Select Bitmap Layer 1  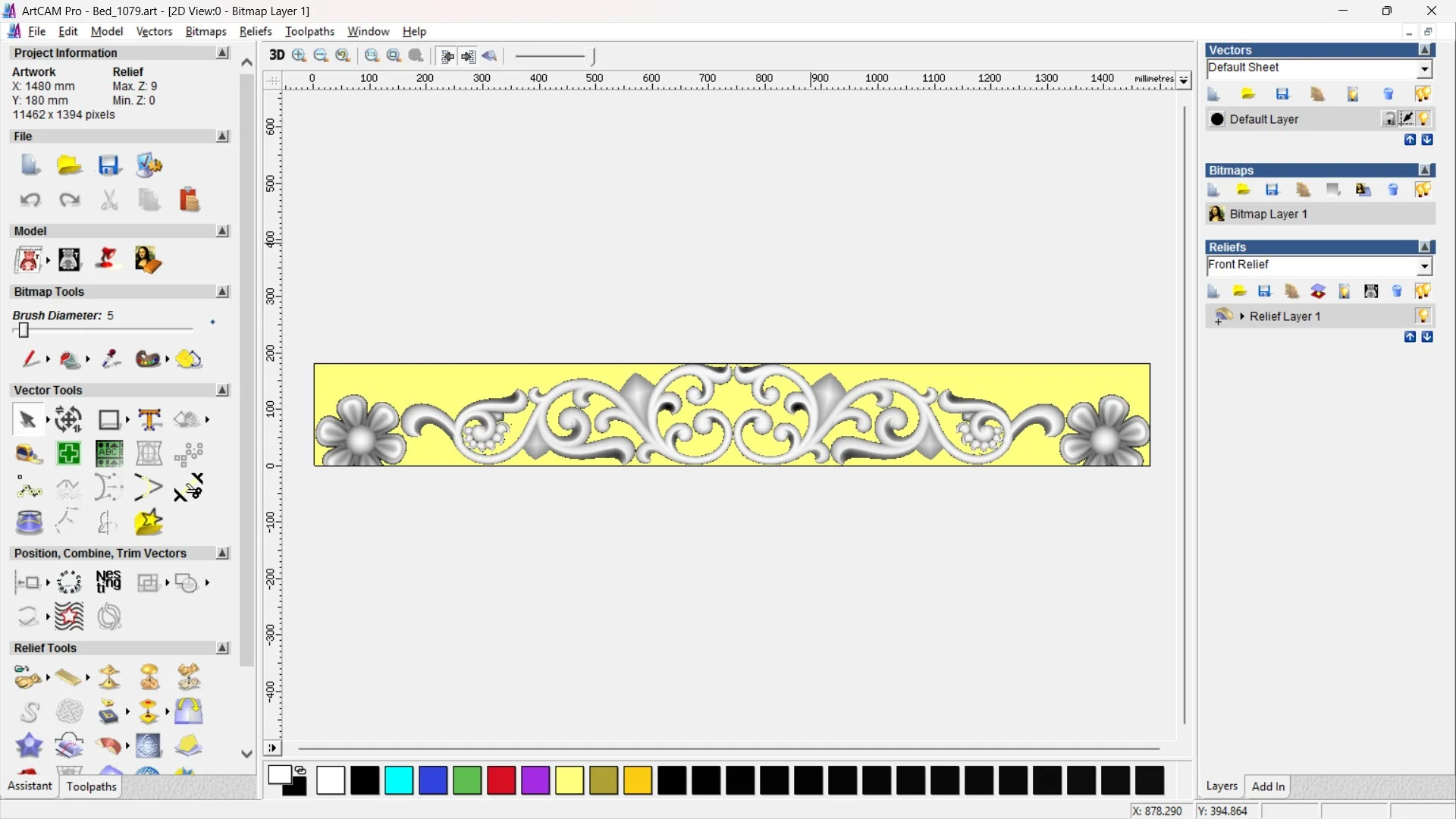click(1268, 214)
